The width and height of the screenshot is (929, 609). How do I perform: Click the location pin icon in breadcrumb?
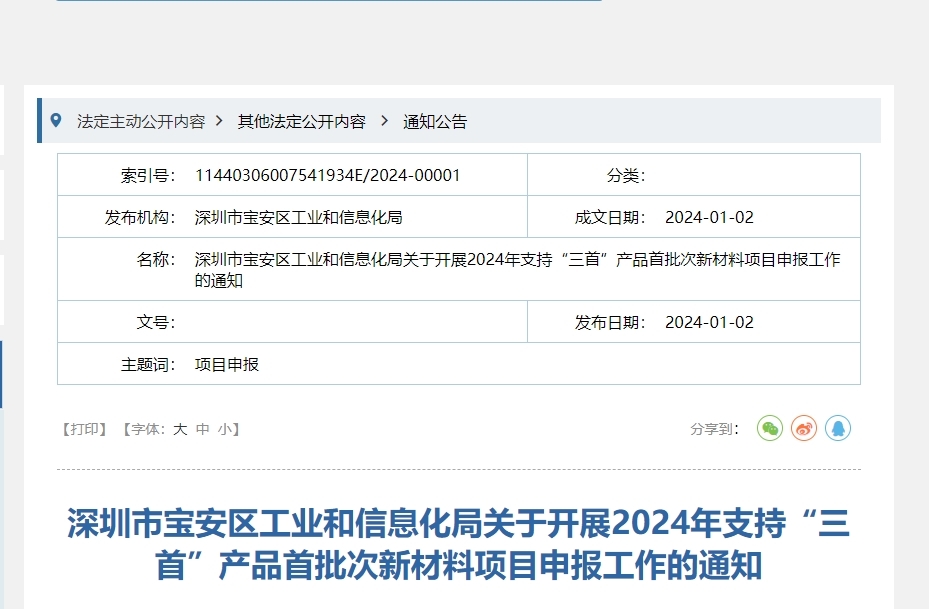(x=56, y=120)
